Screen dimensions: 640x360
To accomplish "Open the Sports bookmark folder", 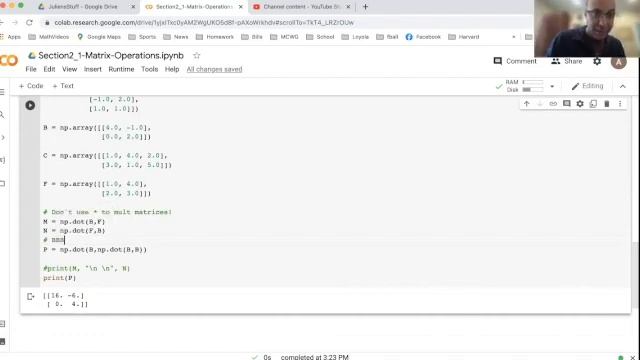I will (x=142, y=37).
